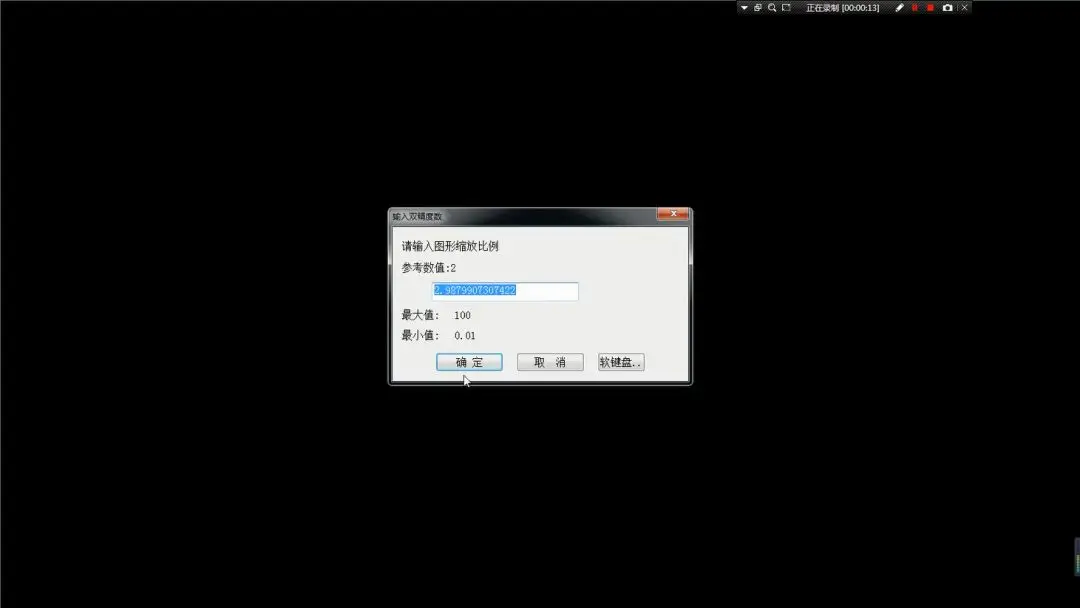Screen dimensions: 1080x608
Task: Confirm with the 确定 button
Action: point(469,362)
